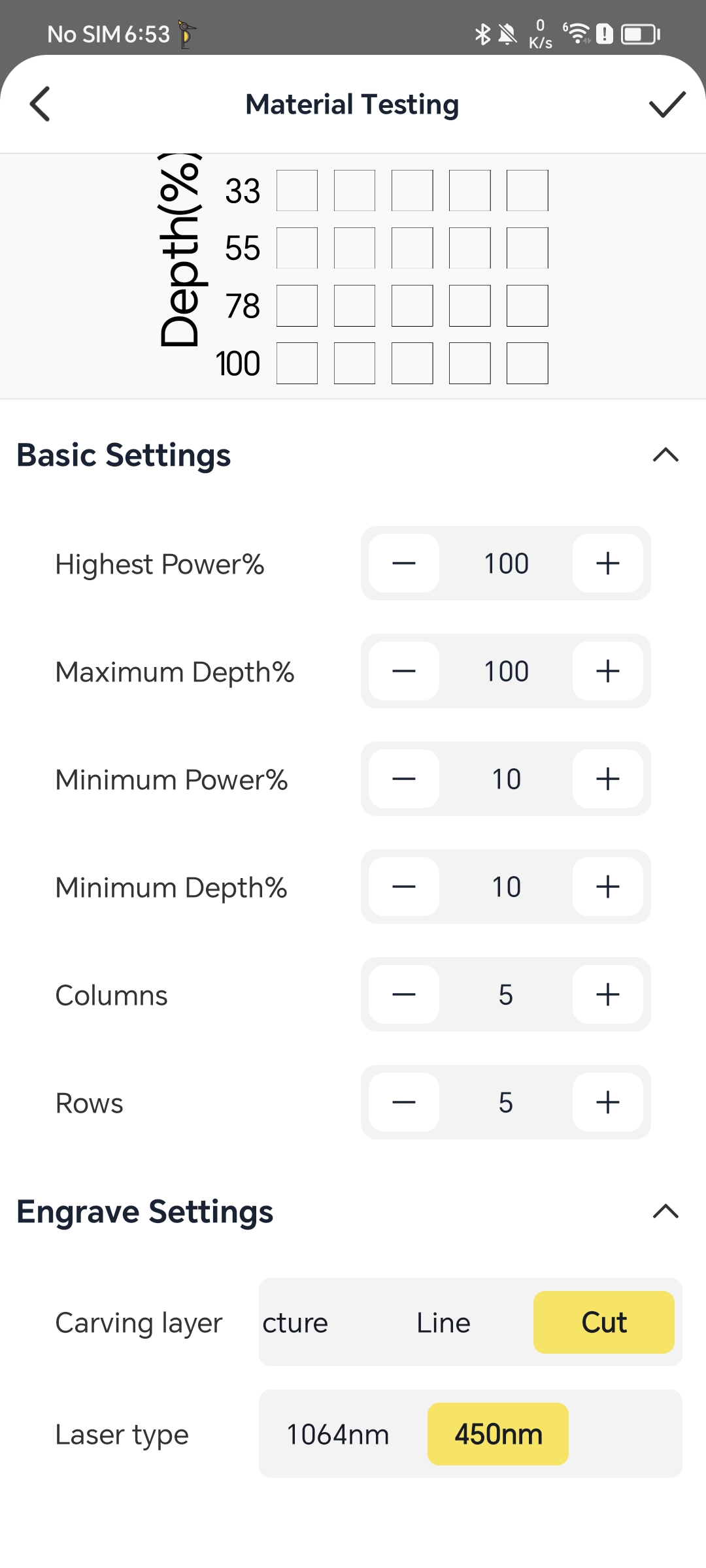Image resolution: width=706 pixels, height=1568 pixels.
Task: Increase Highest Power% with plus
Action: click(607, 563)
